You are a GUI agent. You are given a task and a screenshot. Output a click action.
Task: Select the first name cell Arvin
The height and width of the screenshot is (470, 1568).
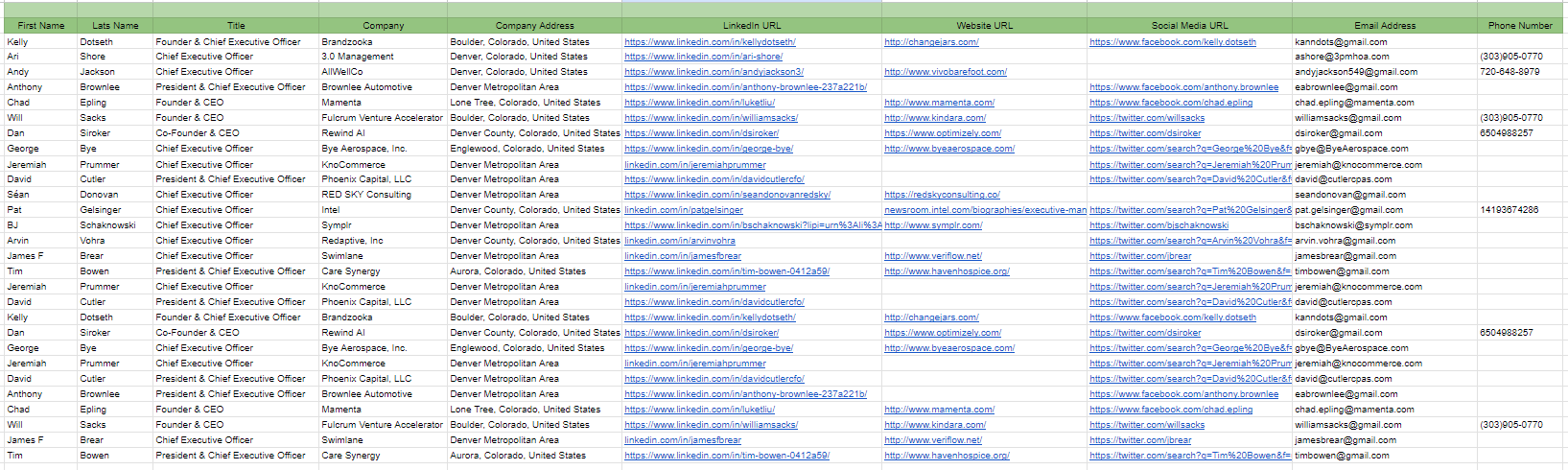tap(41, 241)
